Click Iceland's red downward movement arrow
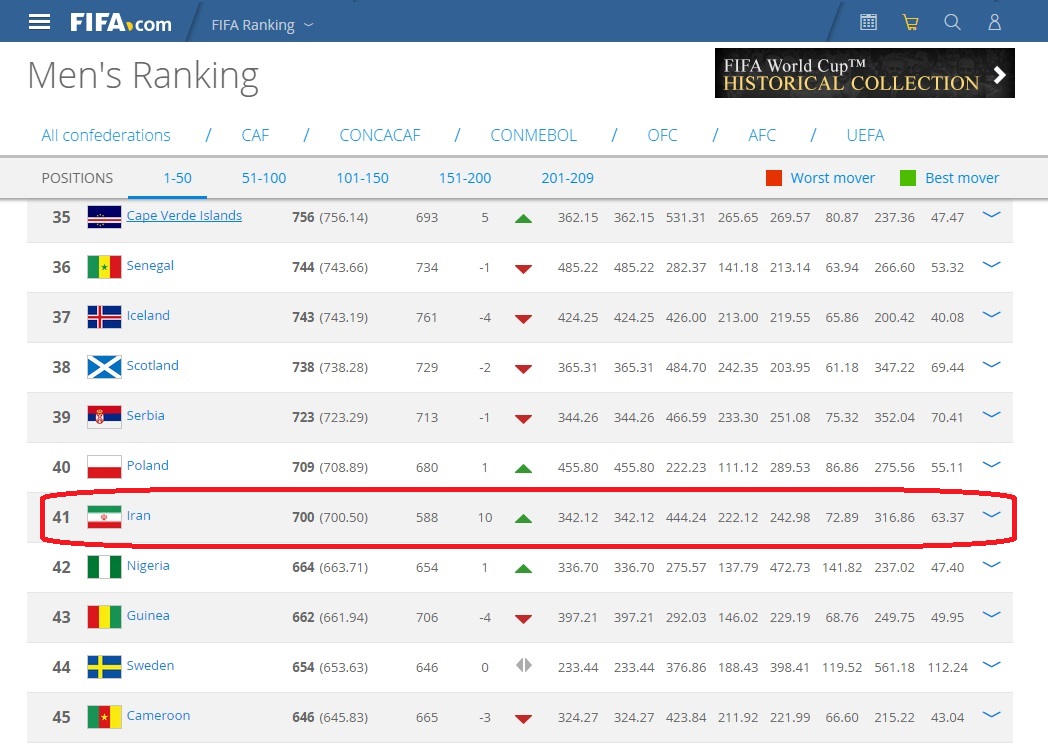1048x744 pixels. tap(523, 317)
